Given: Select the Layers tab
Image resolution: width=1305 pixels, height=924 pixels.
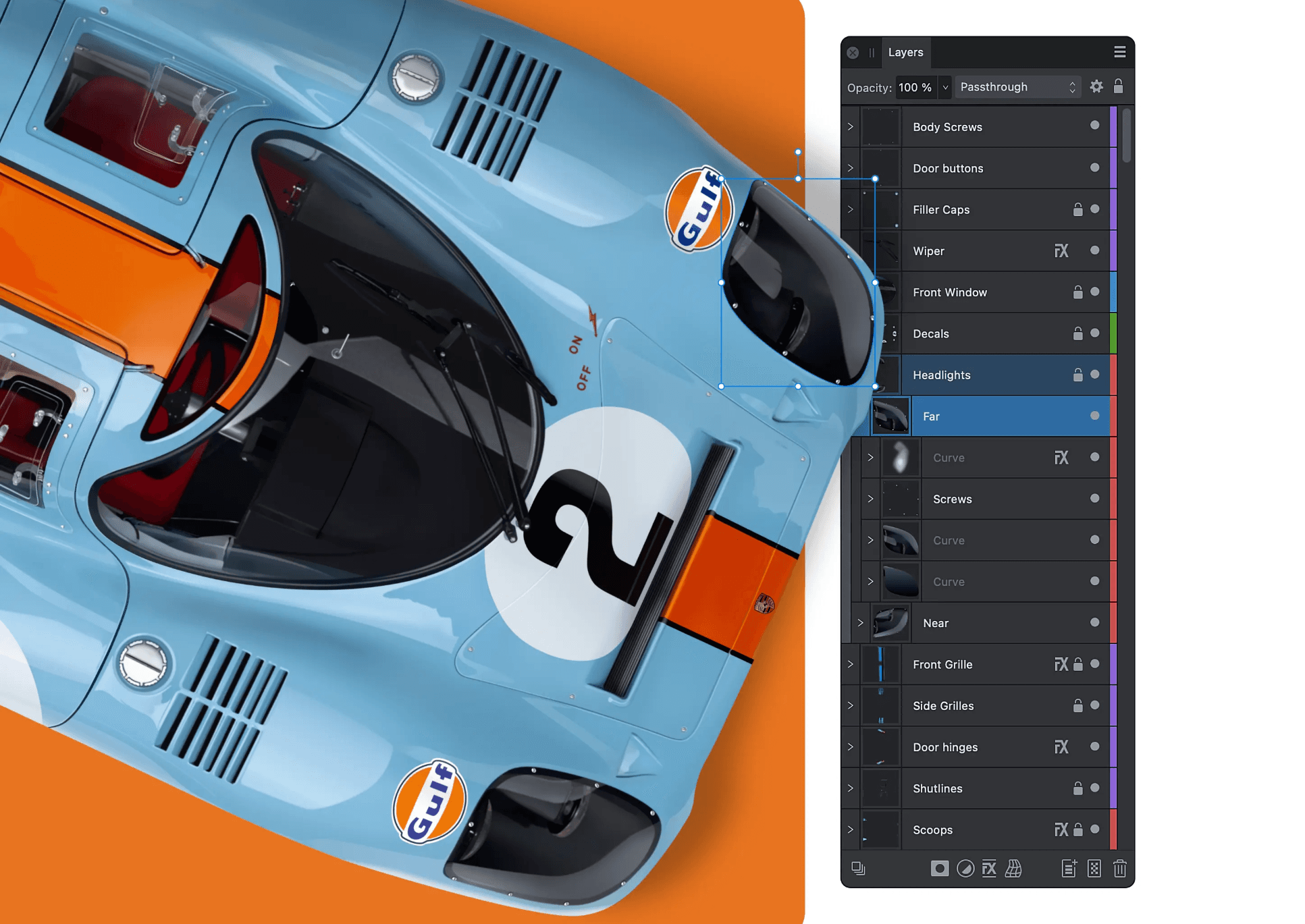Looking at the screenshot, I should (x=905, y=52).
